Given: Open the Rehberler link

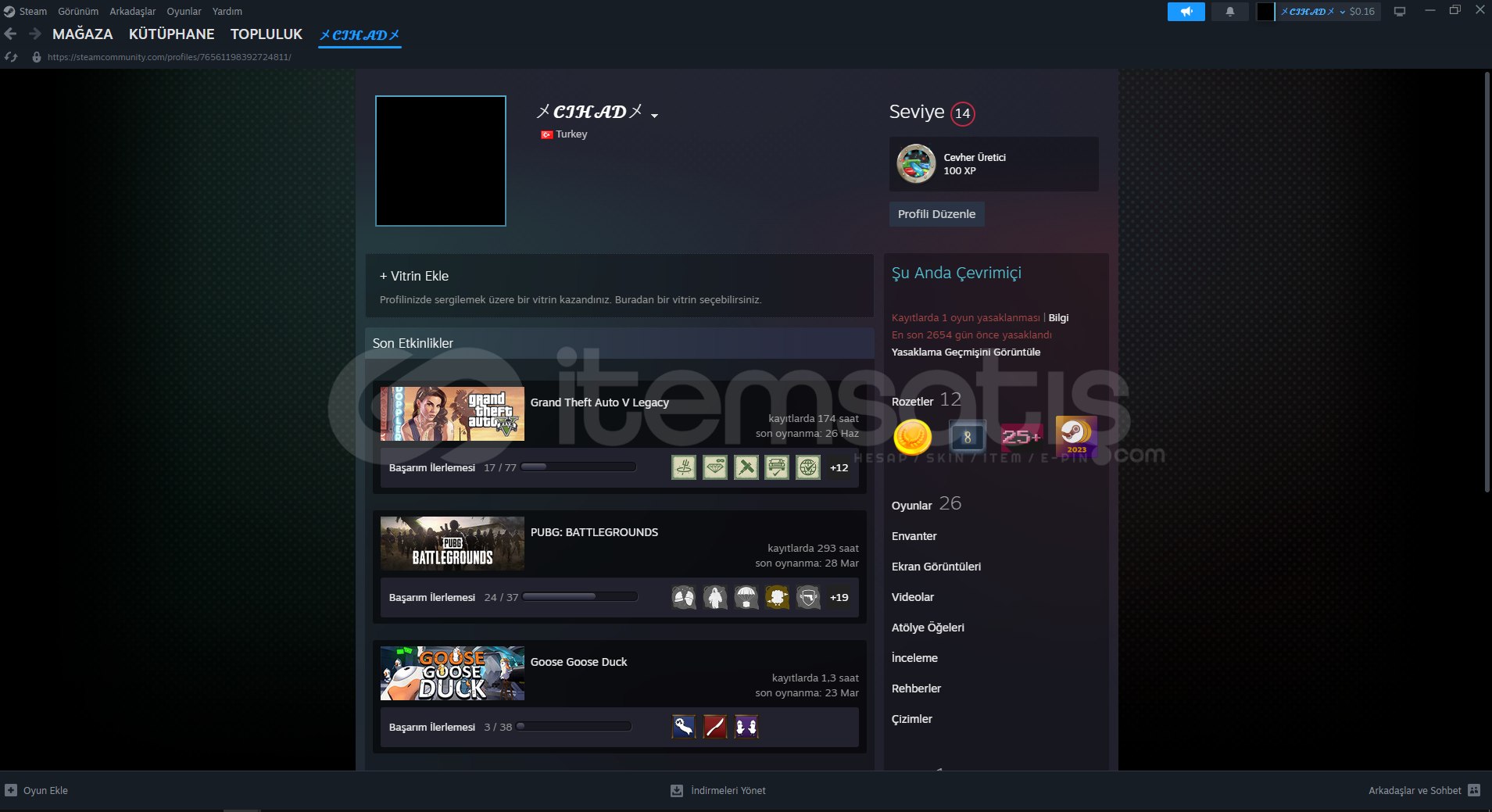Looking at the screenshot, I should tap(916, 689).
